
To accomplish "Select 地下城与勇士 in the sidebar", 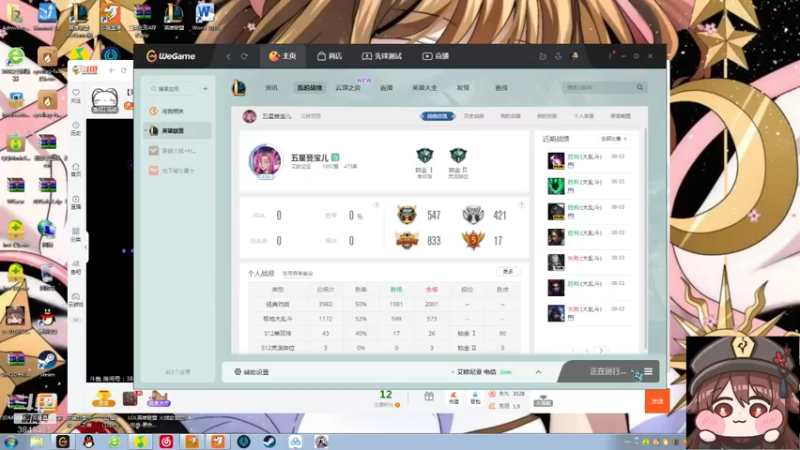I will pos(178,170).
